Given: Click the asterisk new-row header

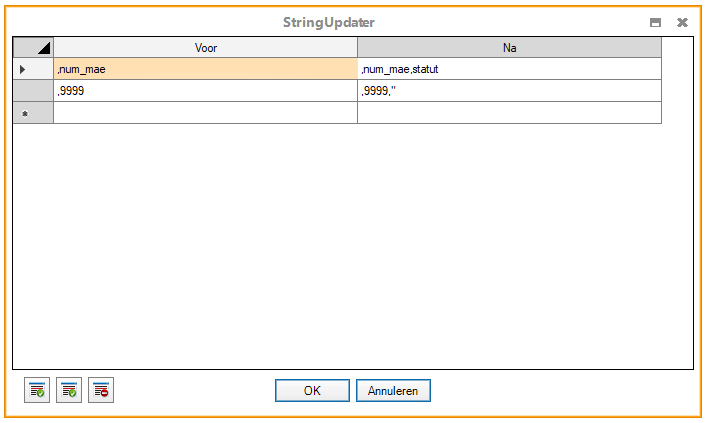Looking at the screenshot, I should tap(33, 113).
